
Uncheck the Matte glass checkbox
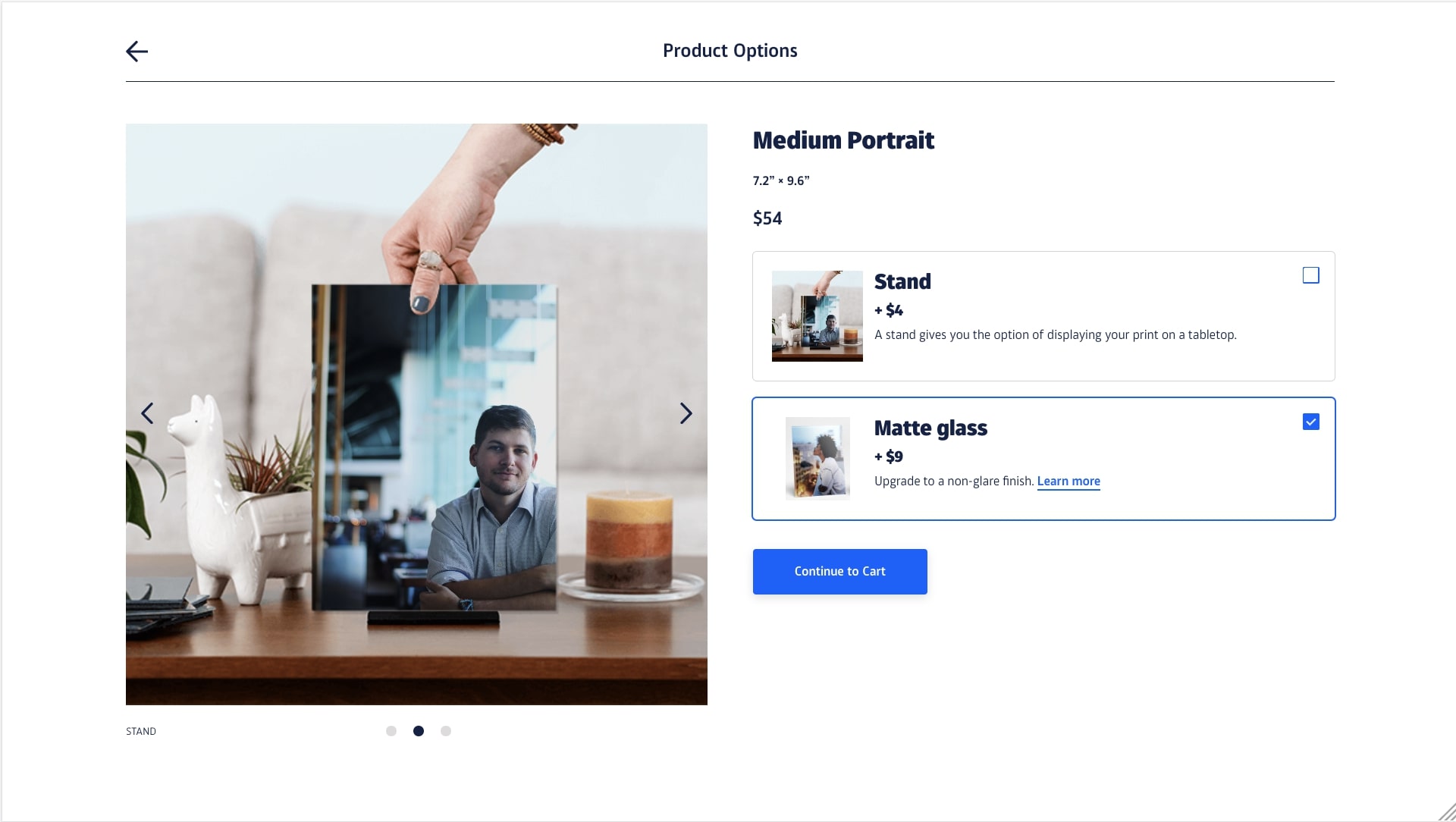(x=1310, y=422)
